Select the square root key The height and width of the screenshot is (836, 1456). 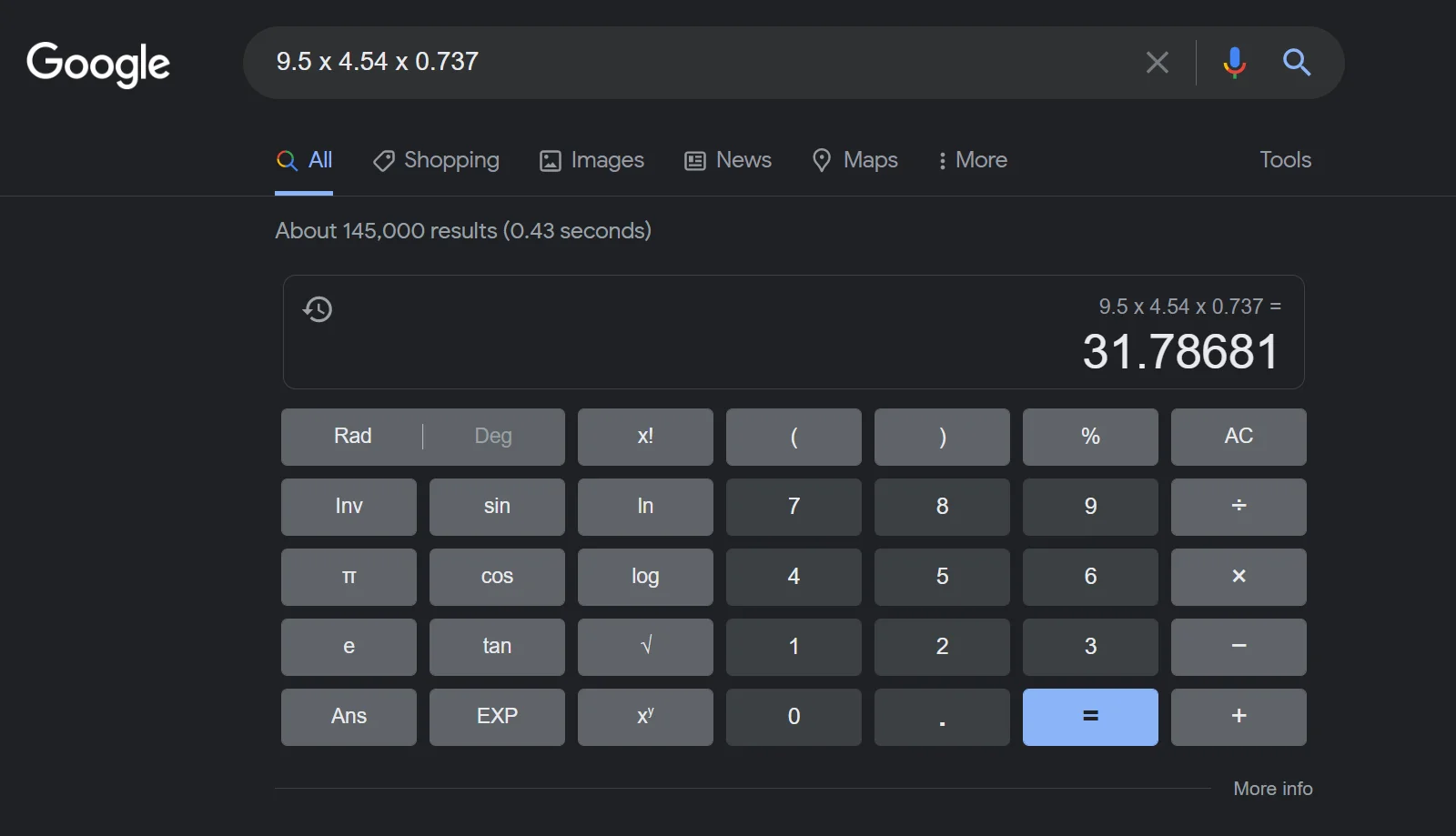coord(645,647)
